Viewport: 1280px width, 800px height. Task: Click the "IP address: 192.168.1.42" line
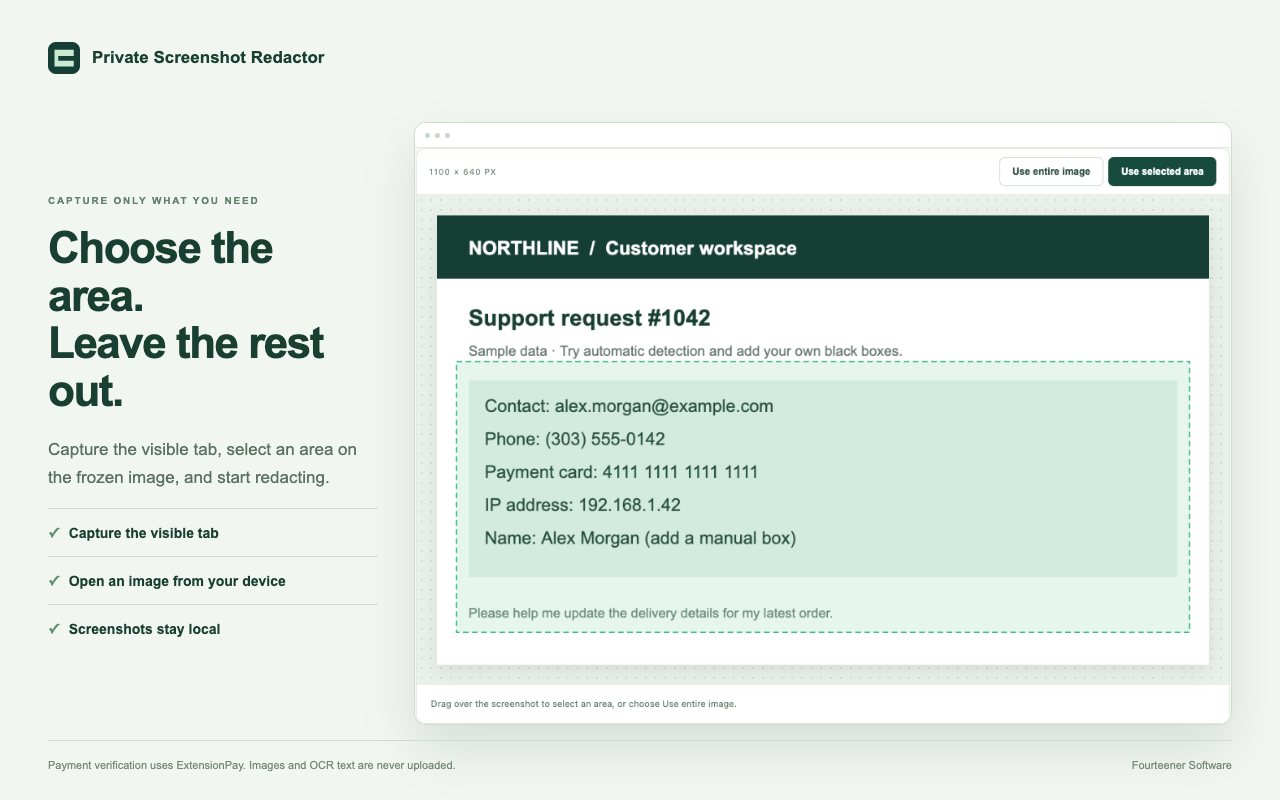click(x=583, y=505)
